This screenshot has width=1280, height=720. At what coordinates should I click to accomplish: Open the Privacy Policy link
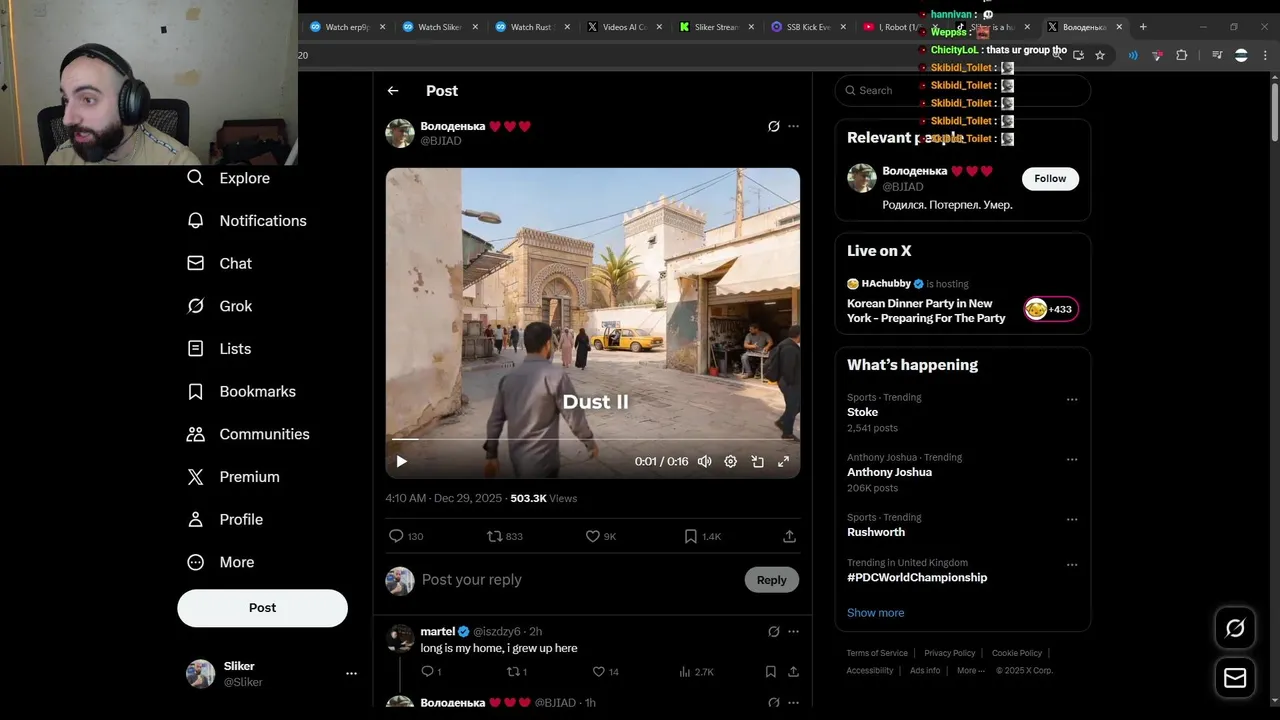[950, 653]
